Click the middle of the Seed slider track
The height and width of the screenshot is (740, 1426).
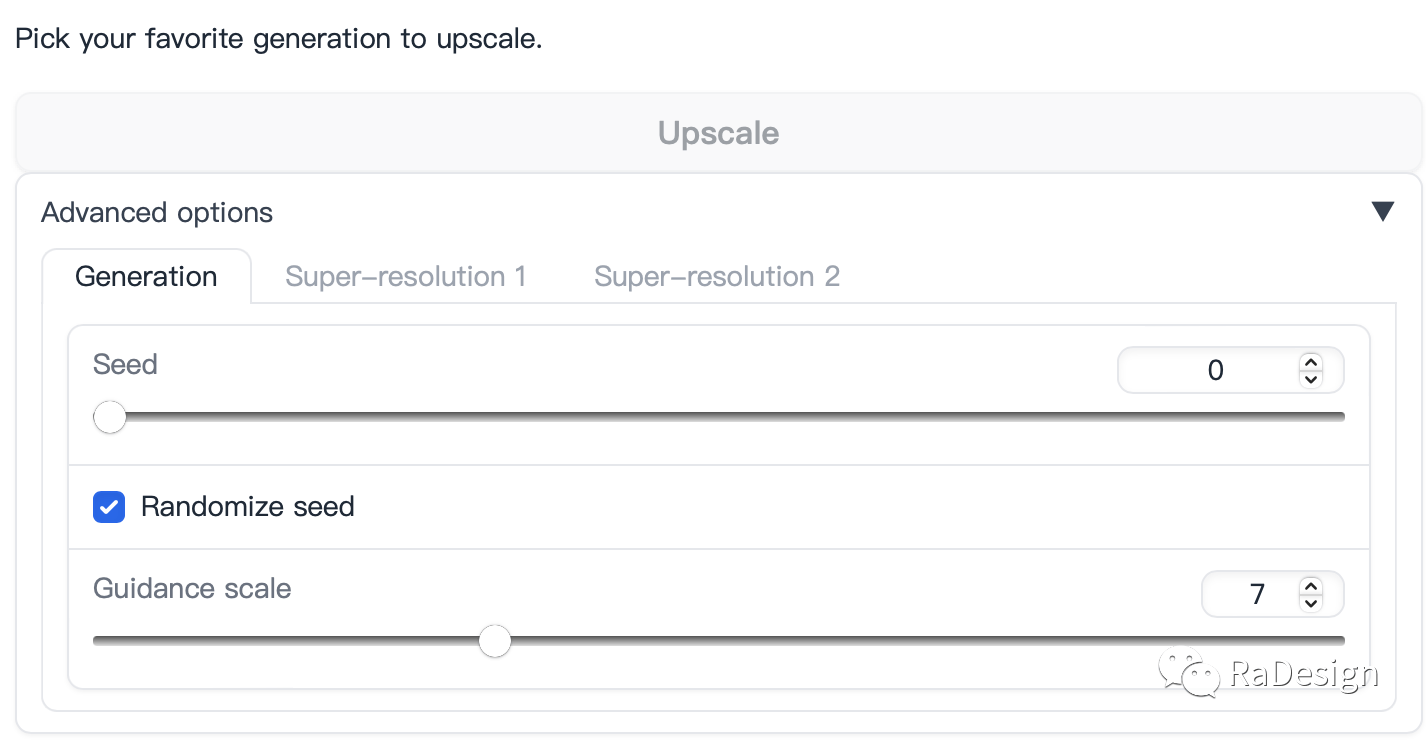point(719,417)
